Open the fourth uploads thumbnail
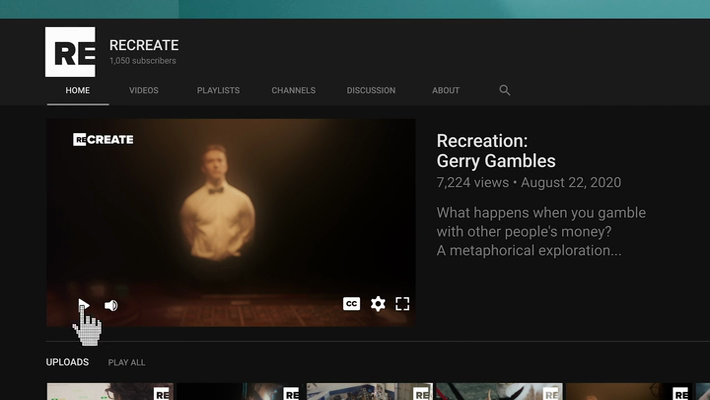Screen dimensions: 710x400 tap(499, 391)
